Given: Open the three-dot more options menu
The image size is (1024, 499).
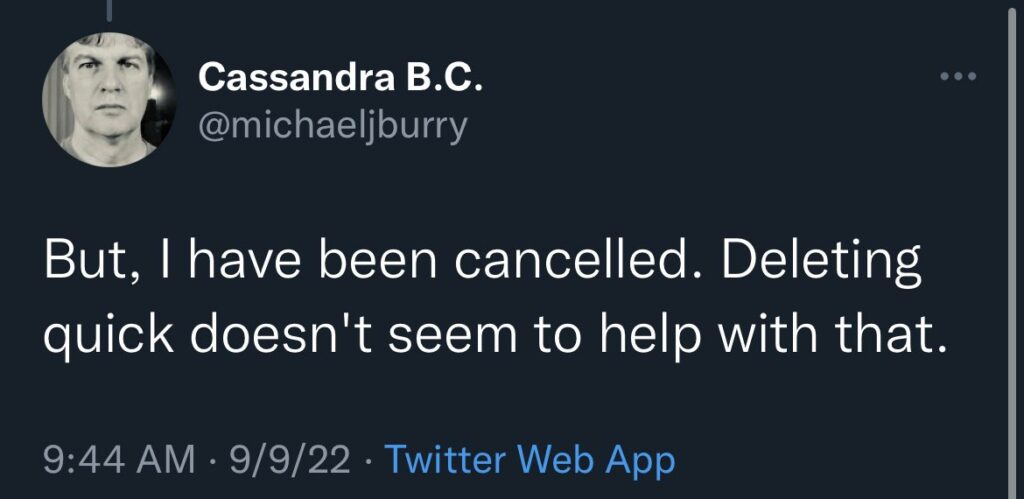Looking at the screenshot, I should pyautogui.click(x=959, y=77).
